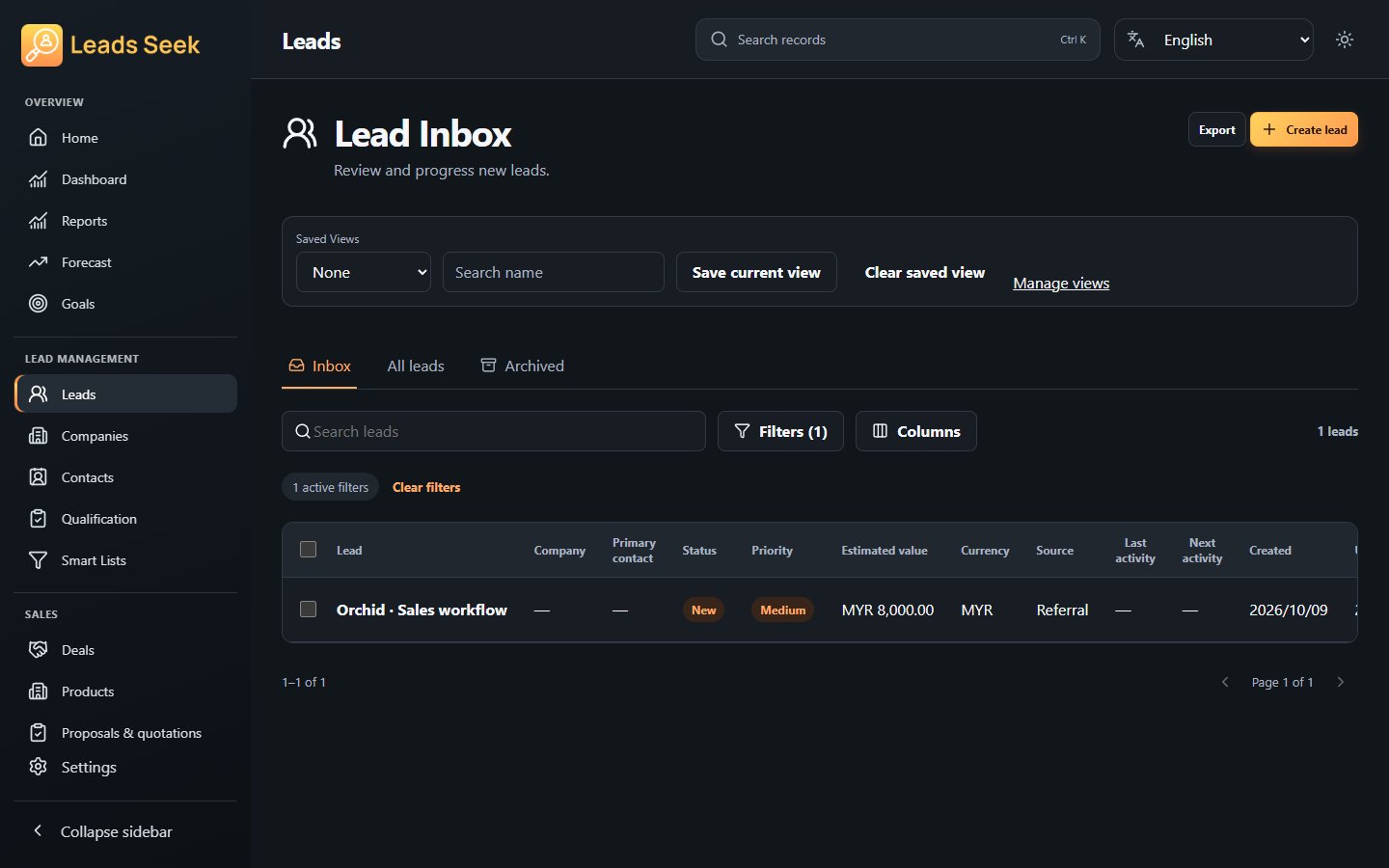Open Contacts via its sidebar icon

[x=38, y=477]
